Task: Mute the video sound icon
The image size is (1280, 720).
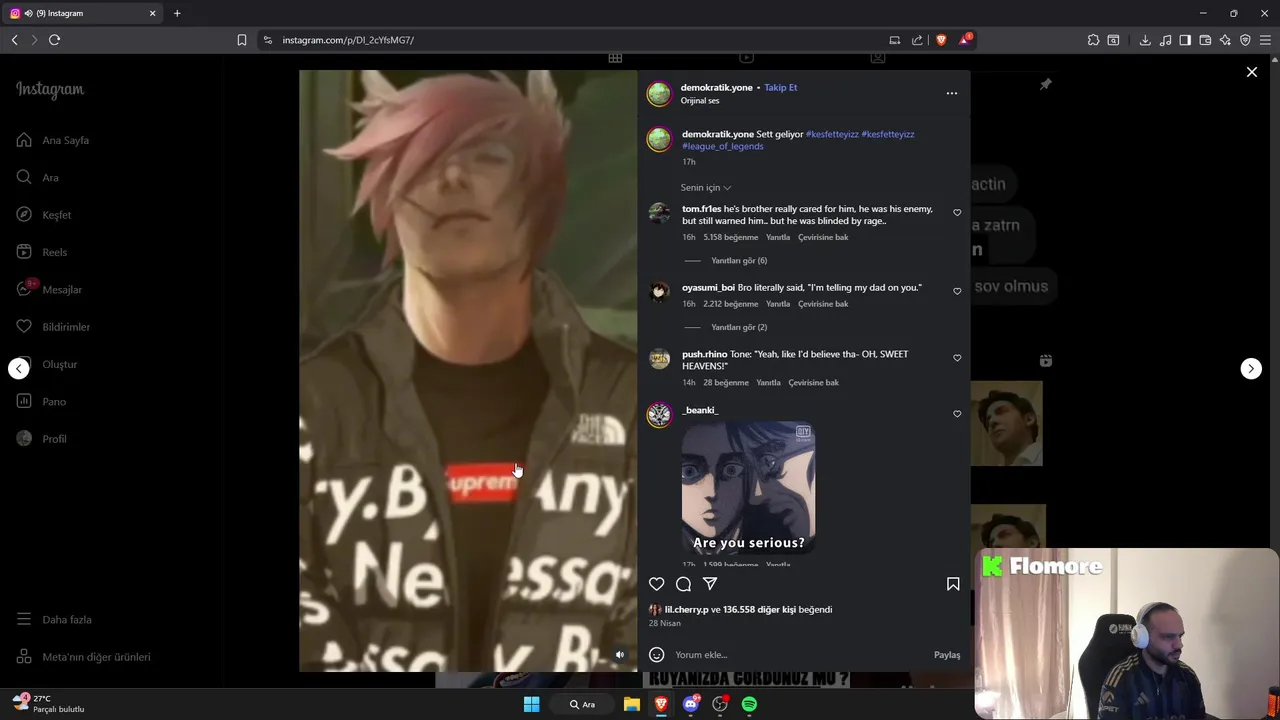Action: (x=619, y=655)
